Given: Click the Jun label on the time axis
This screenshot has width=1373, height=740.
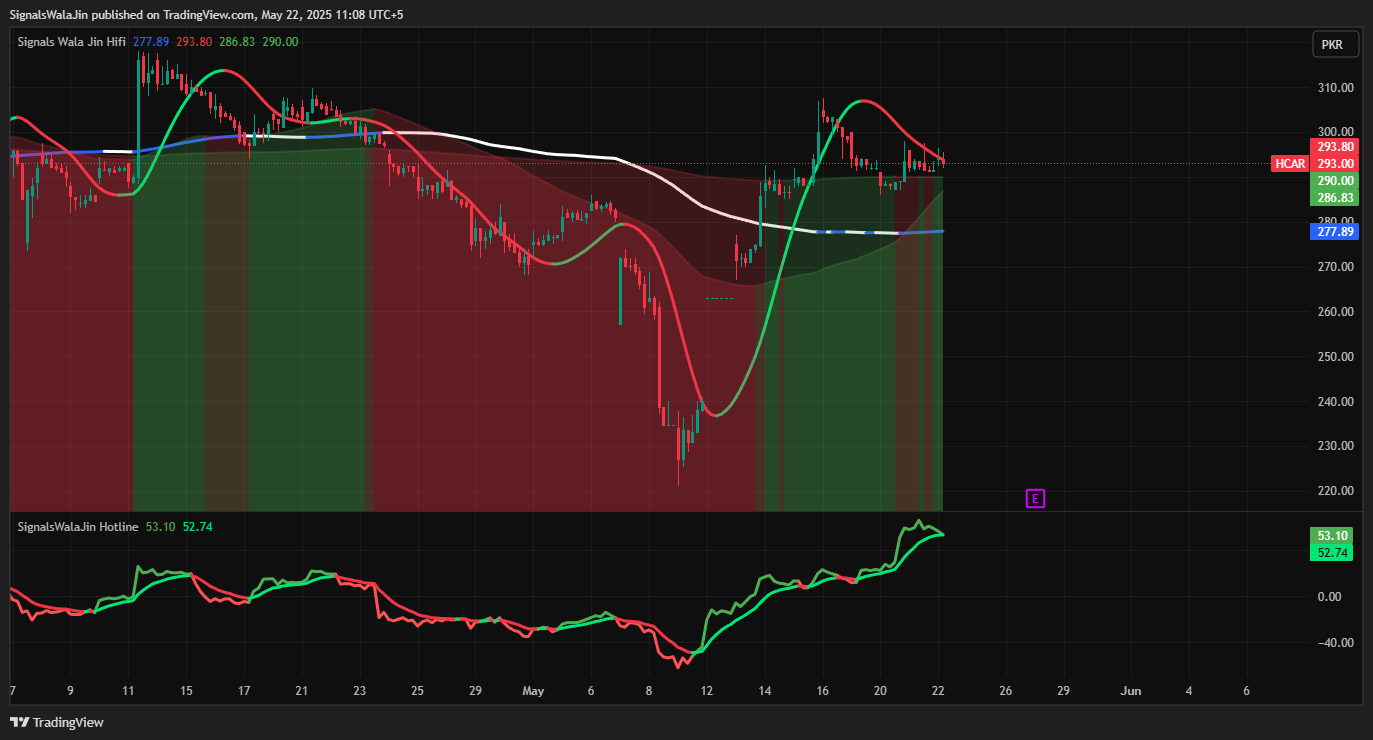Looking at the screenshot, I should pos(1131,691).
